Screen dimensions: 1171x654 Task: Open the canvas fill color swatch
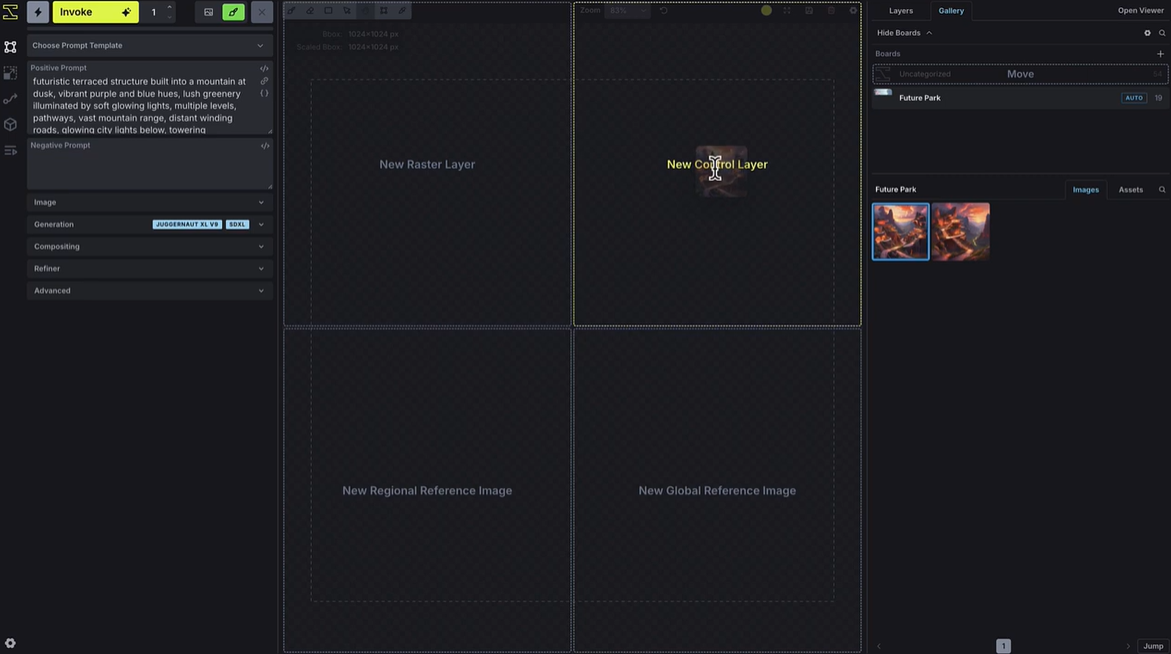click(766, 10)
